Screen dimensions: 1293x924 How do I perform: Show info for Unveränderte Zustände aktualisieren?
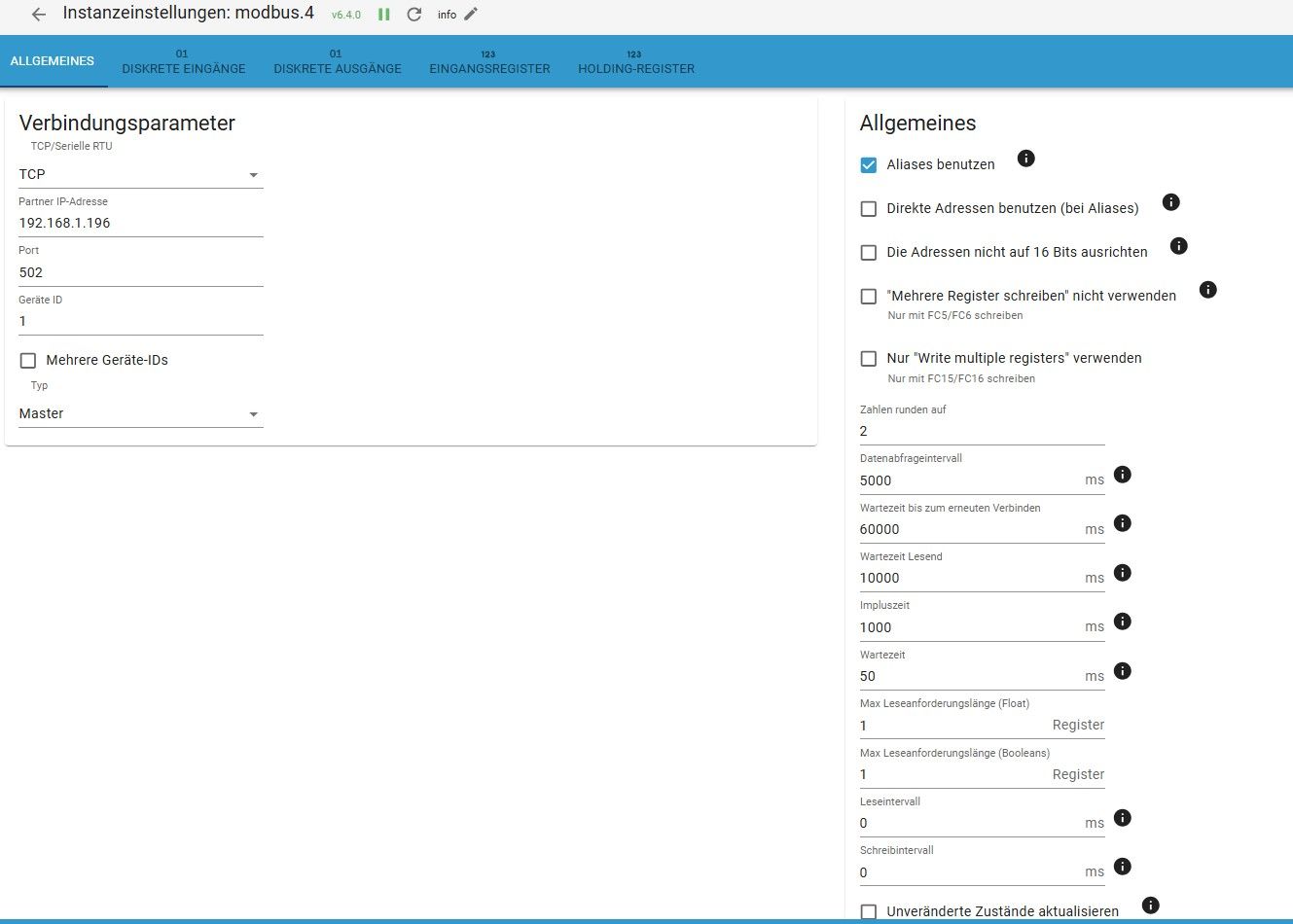point(1150,906)
